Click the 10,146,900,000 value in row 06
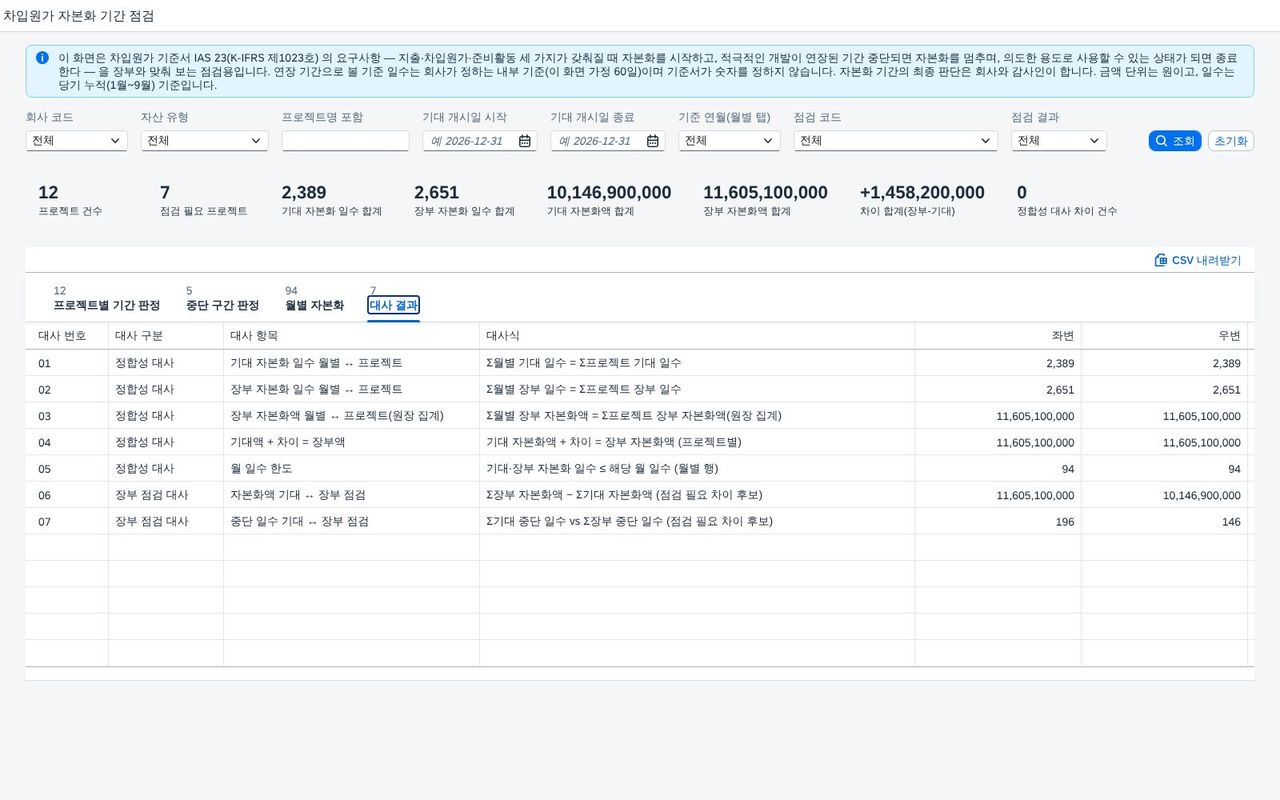This screenshot has height=800, width=1280. (x=1201, y=495)
